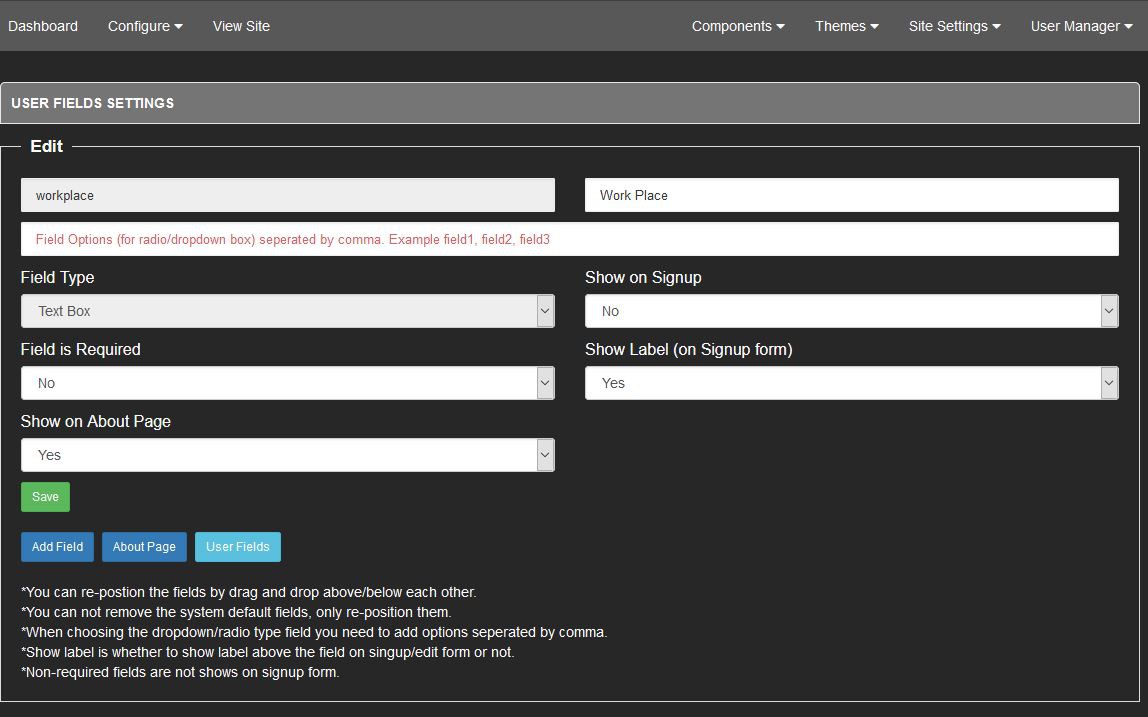The width and height of the screenshot is (1148, 717).
Task: Open the Components dropdown menu
Action: tap(737, 26)
